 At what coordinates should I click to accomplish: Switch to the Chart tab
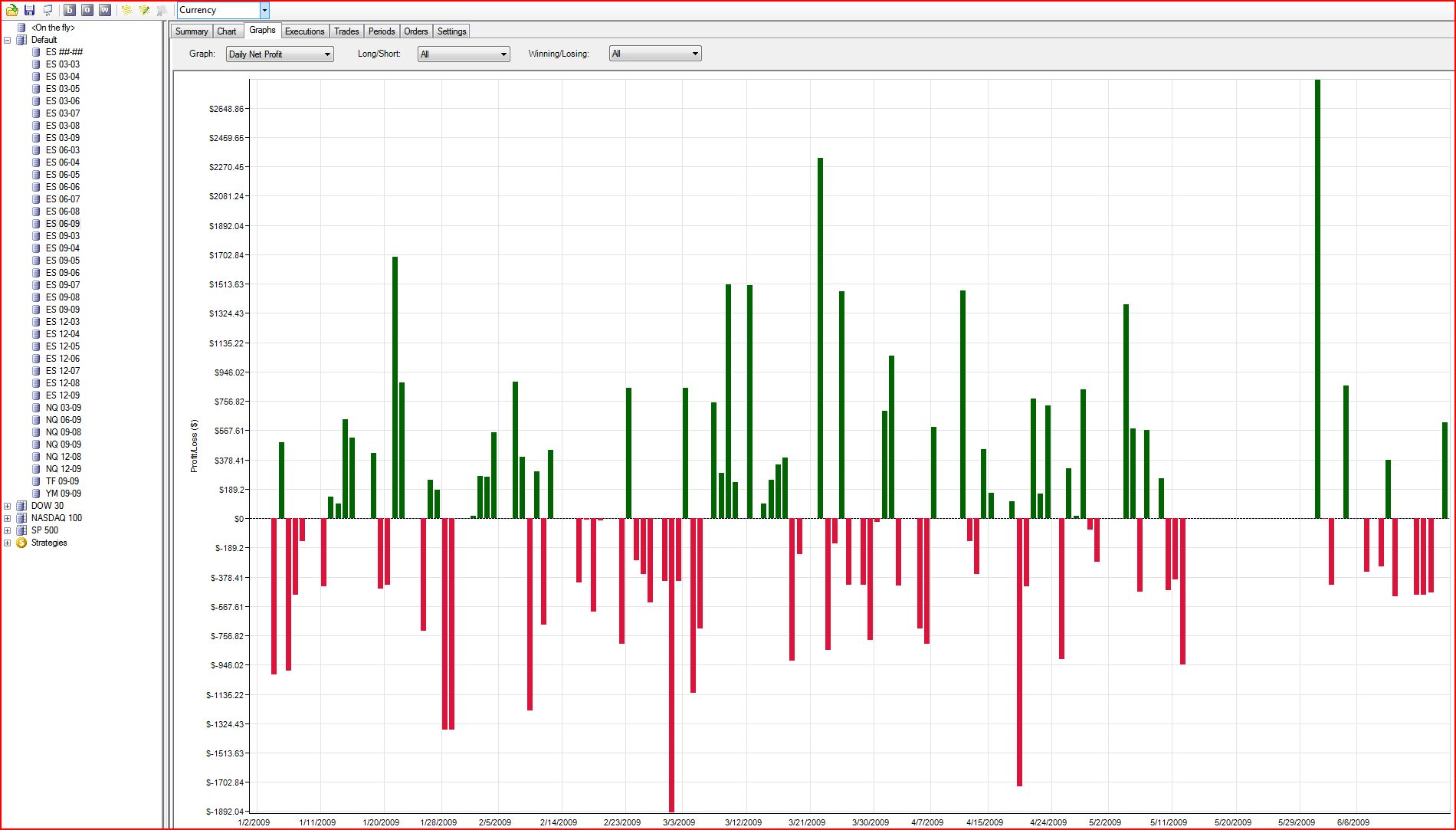(227, 31)
